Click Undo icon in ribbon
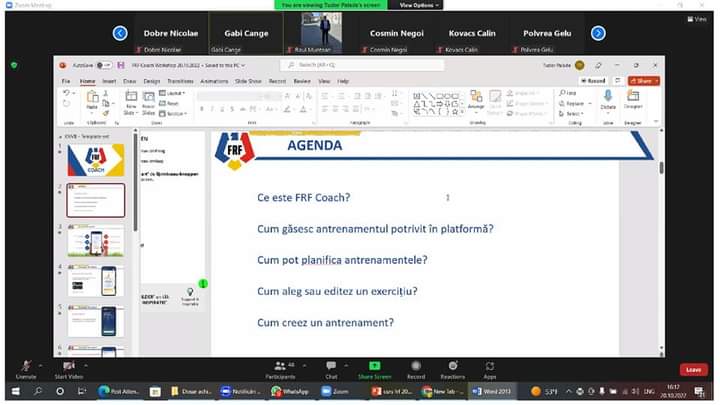 click(x=67, y=93)
